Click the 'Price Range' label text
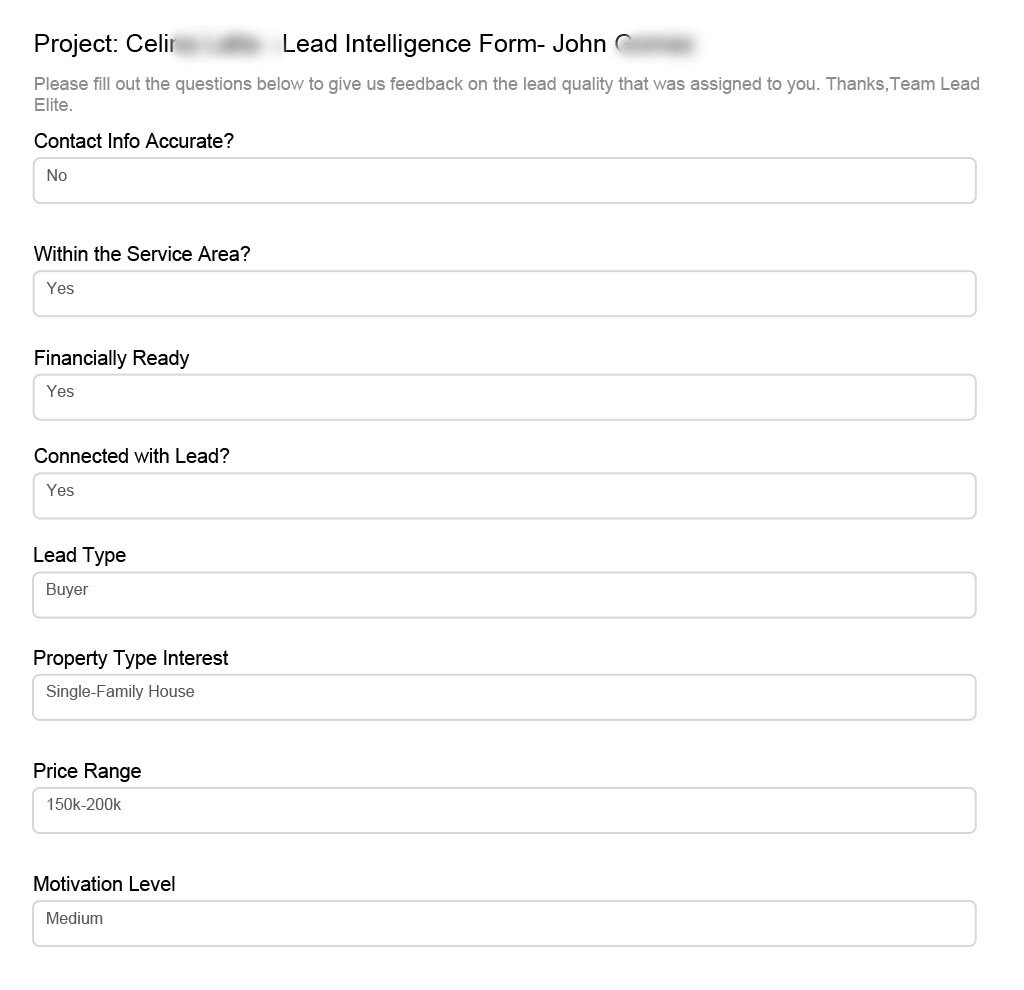This screenshot has width=1024, height=990. coord(87,771)
